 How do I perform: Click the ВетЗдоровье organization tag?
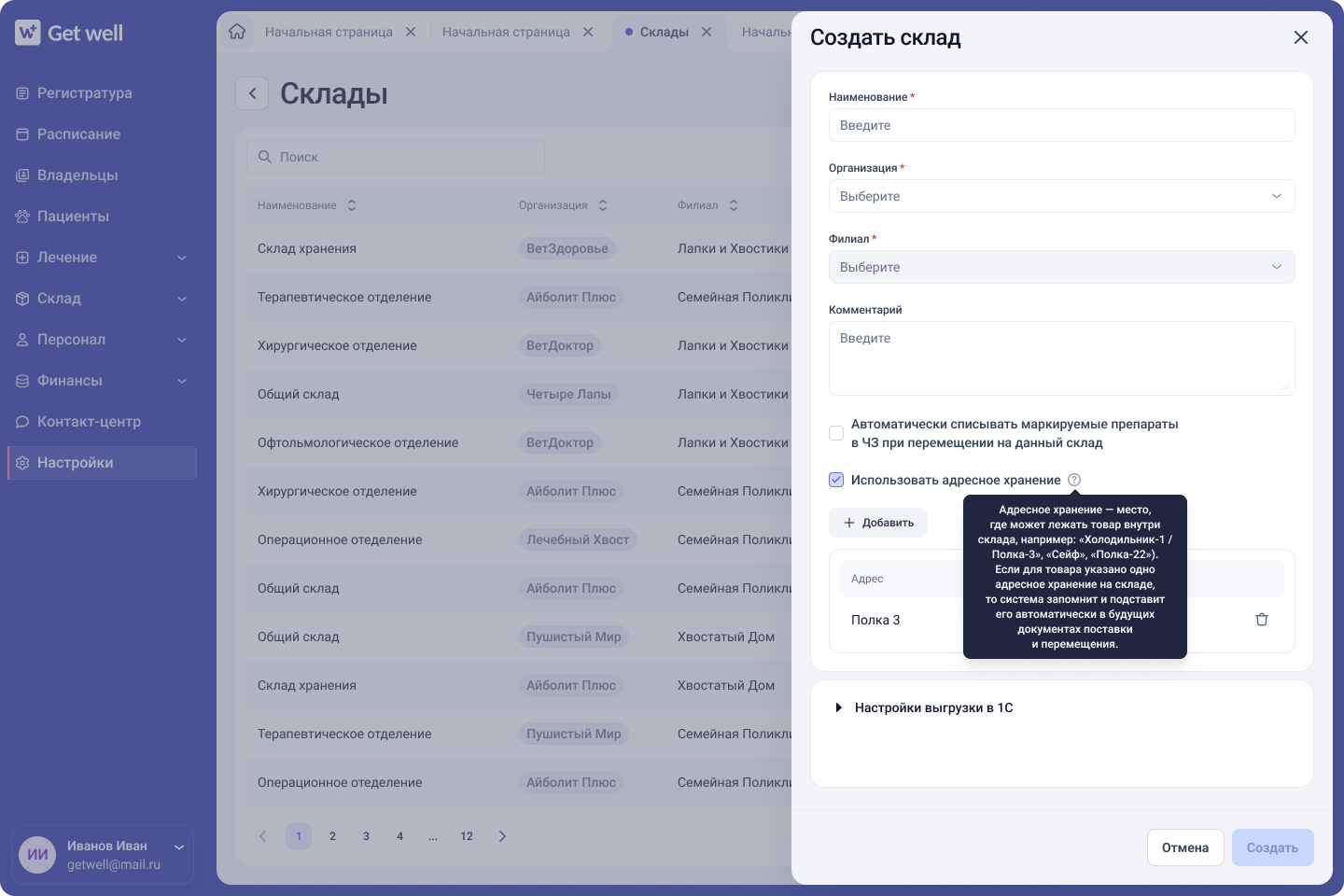tap(567, 248)
